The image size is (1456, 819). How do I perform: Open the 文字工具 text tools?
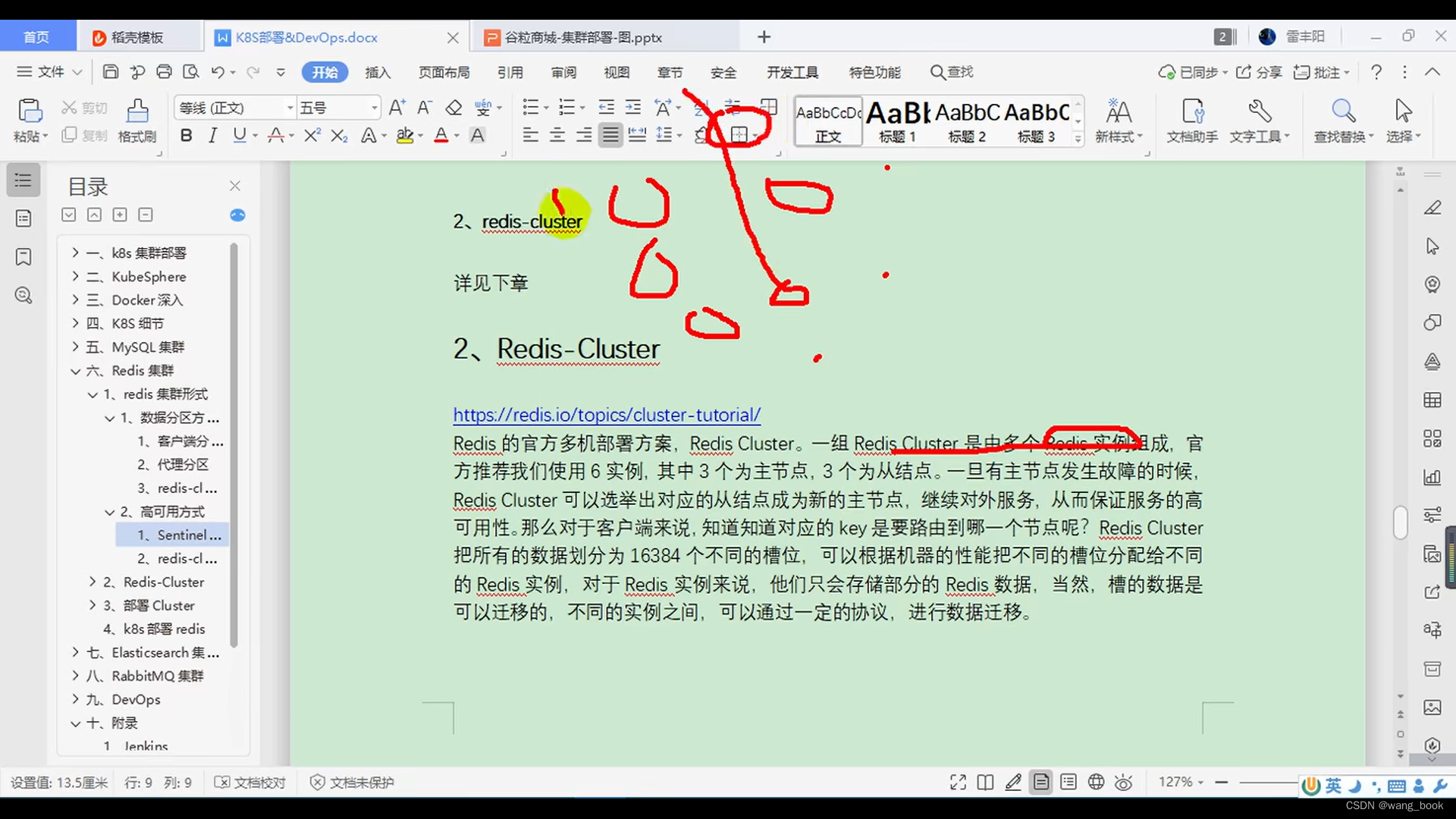(1259, 121)
